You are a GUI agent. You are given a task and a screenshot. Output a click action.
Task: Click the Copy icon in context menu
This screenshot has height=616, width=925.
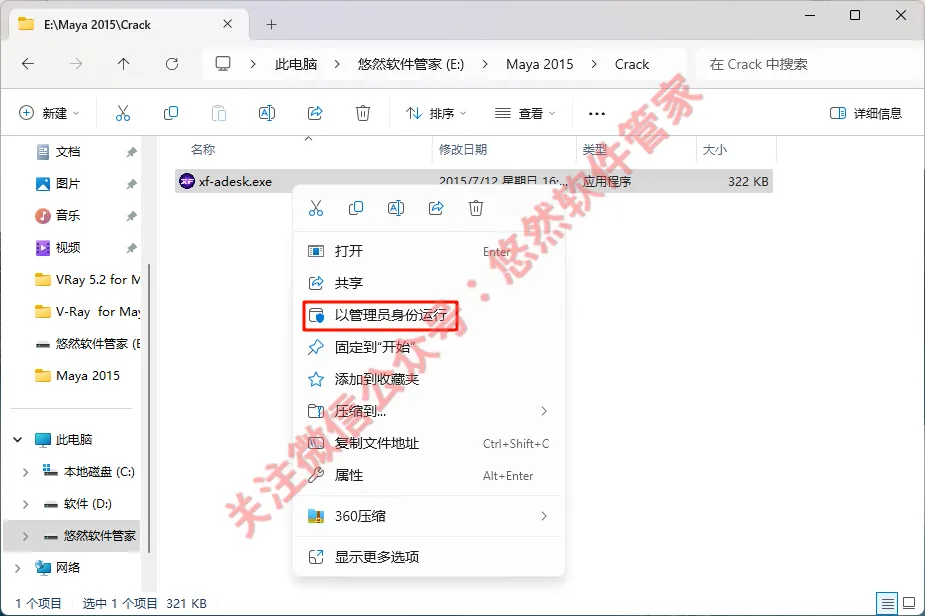(356, 208)
